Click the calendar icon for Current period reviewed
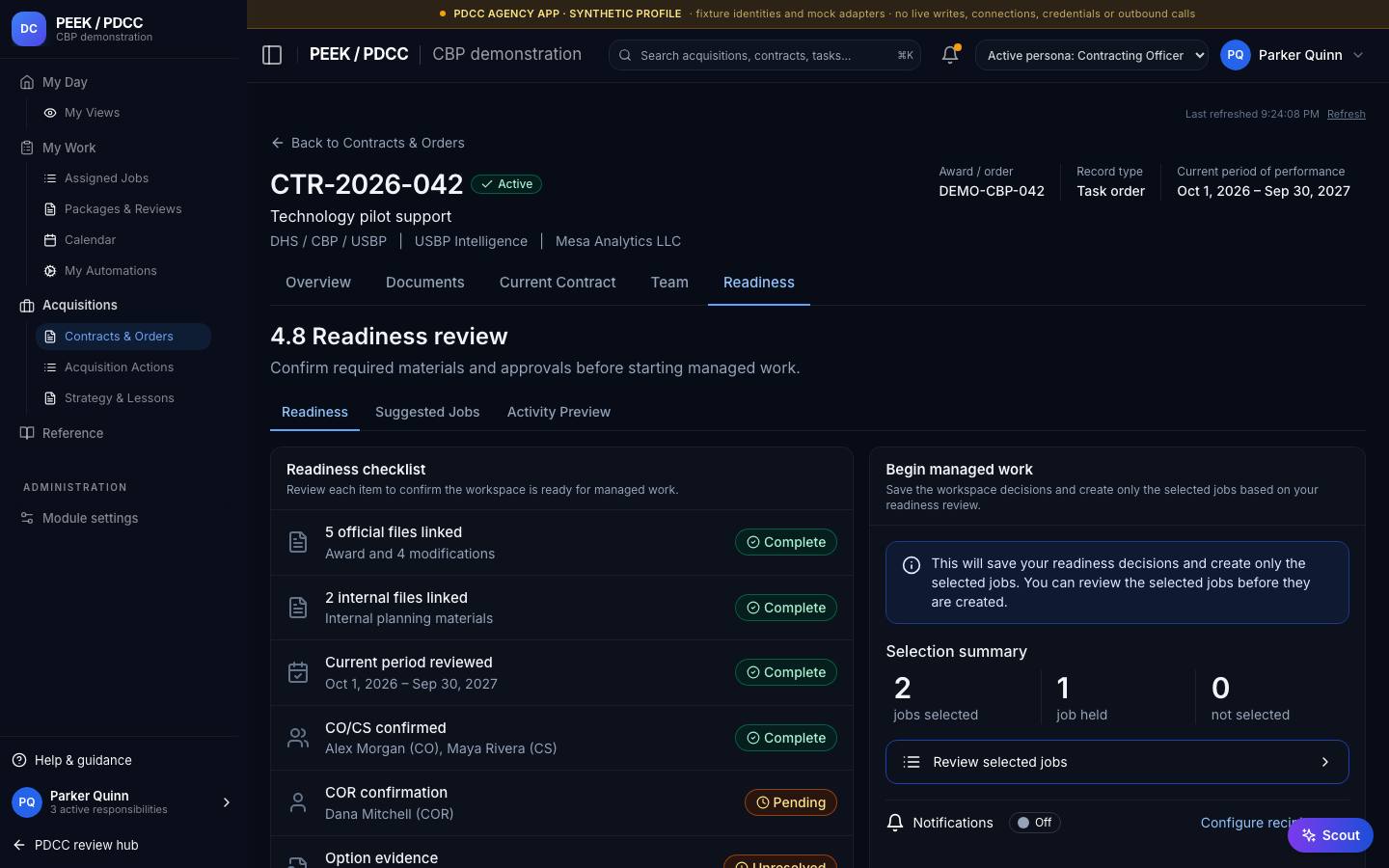Viewport: 1389px width, 868px height. tap(298, 672)
